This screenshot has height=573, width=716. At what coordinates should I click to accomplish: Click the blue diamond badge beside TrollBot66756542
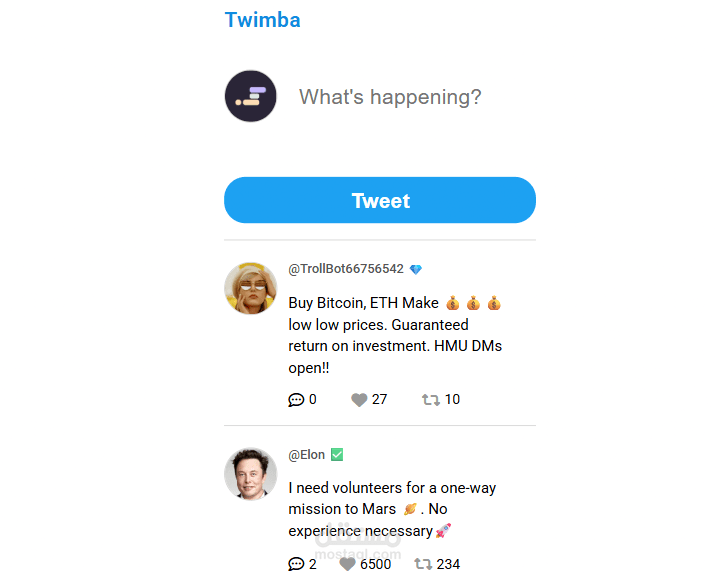tap(416, 269)
